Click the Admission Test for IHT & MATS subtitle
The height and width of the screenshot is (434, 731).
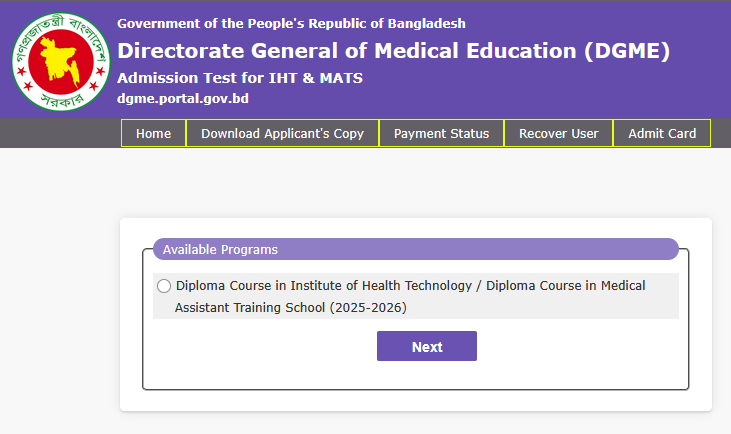click(x=239, y=78)
